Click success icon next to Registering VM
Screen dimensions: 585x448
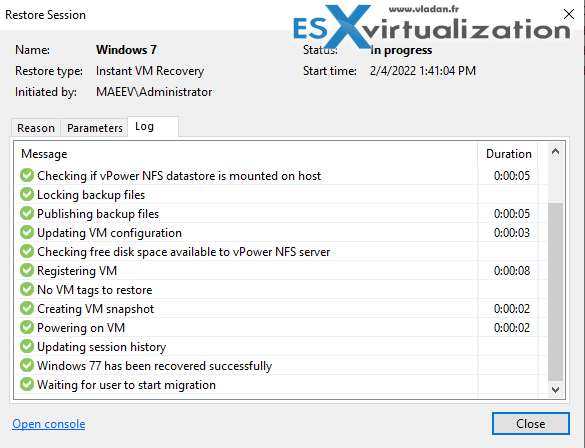(x=27, y=270)
